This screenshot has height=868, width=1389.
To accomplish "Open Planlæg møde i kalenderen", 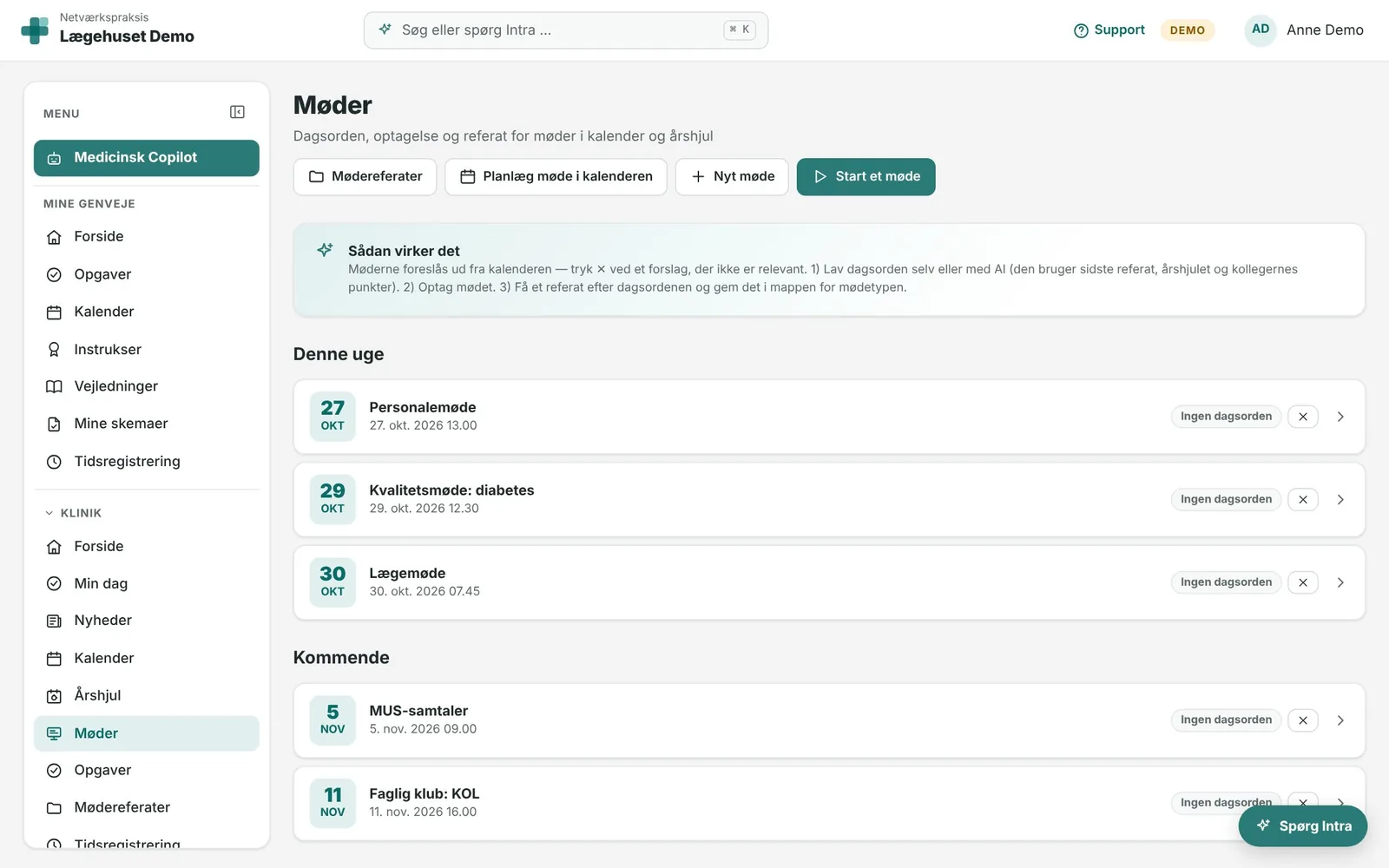I will [x=556, y=176].
